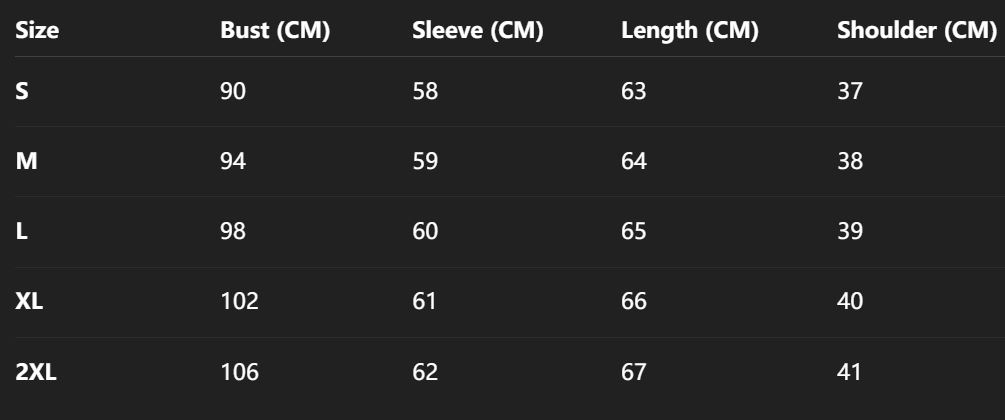This screenshot has width=1005, height=420.
Task: Click sleeve value 59 in M row
Action: (425, 162)
